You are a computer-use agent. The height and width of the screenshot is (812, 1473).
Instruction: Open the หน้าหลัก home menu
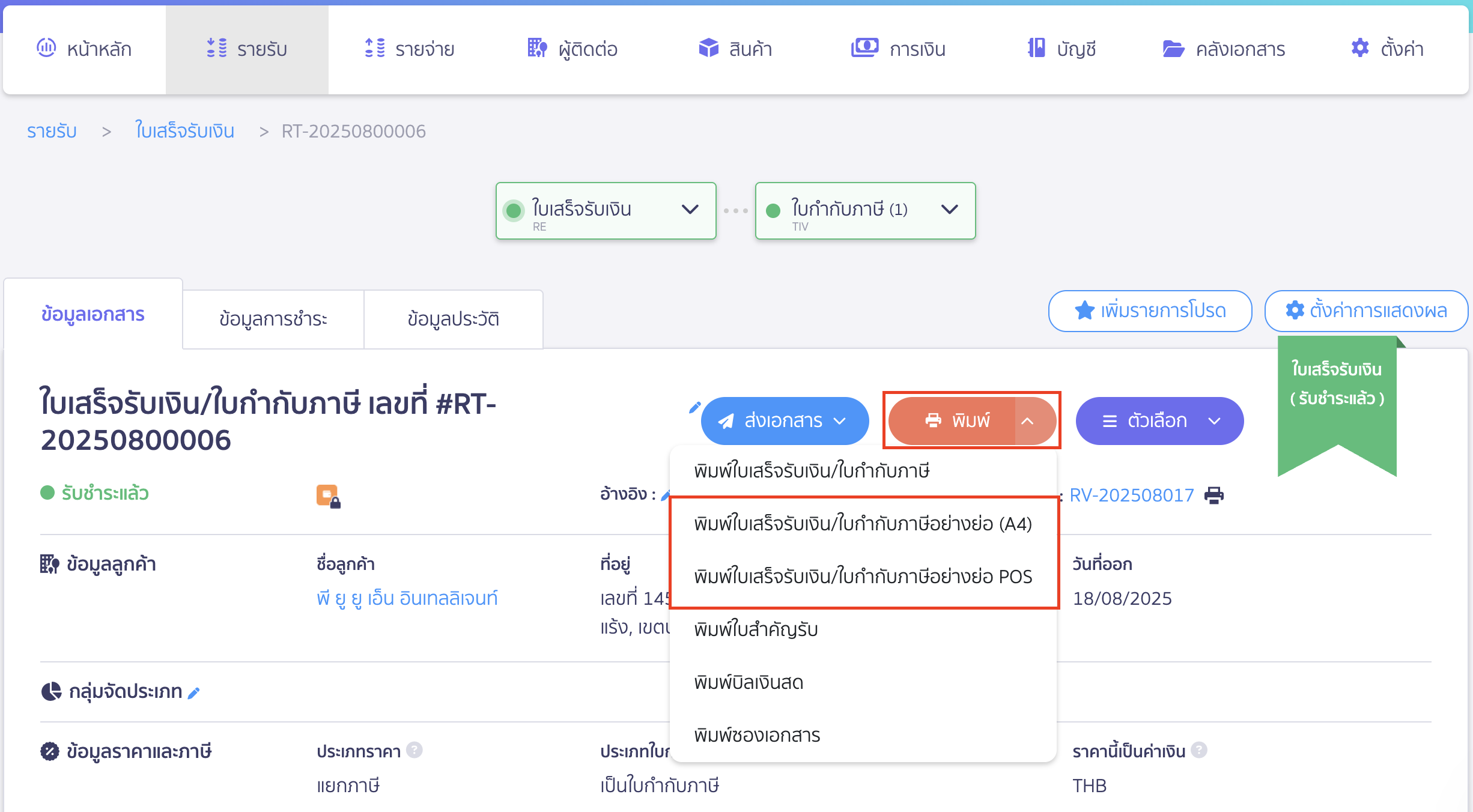tap(84, 49)
